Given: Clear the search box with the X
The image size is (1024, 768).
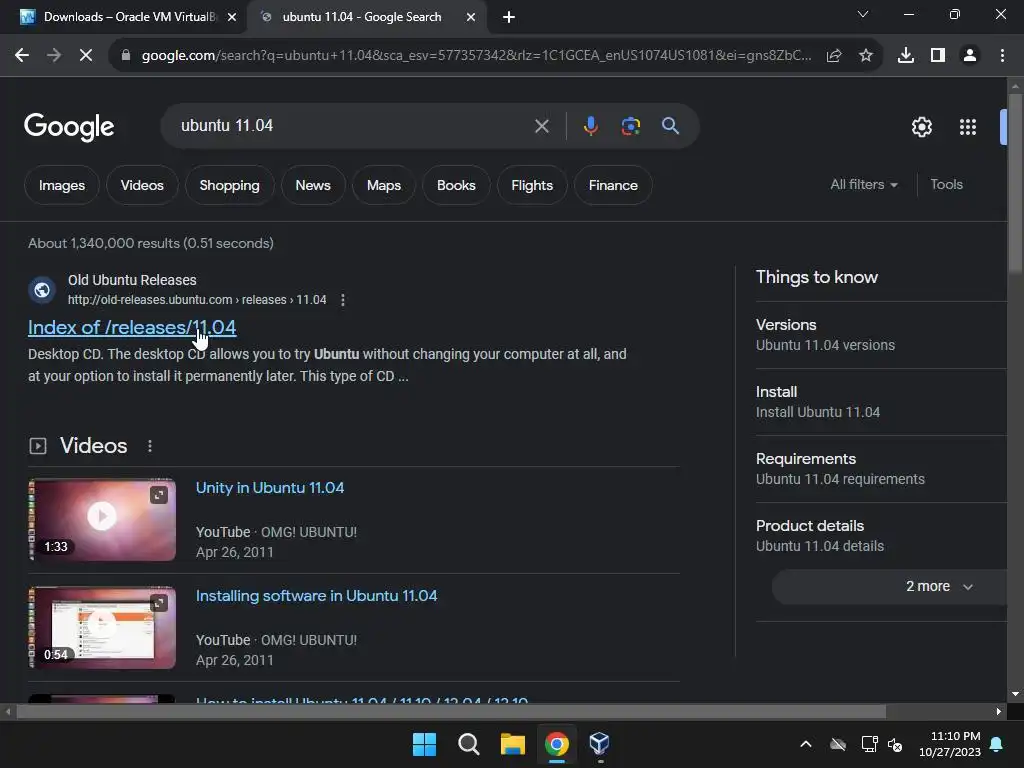Looking at the screenshot, I should pyautogui.click(x=541, y=126).
